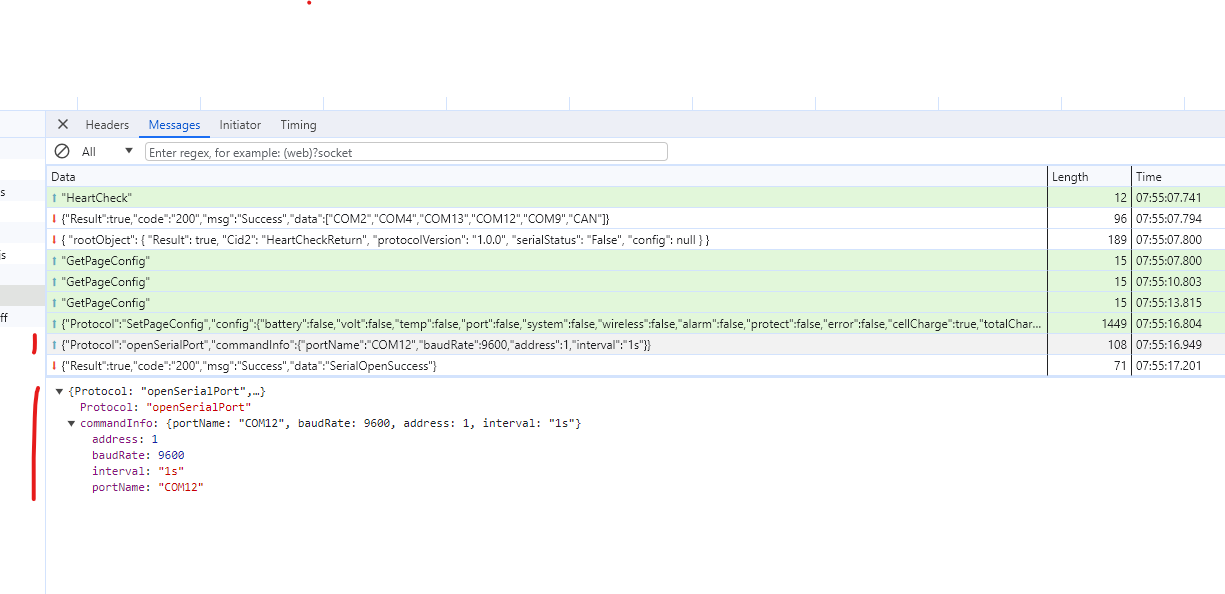Screen dimensions: 1225x594
Task: Select the "HeartCheck" sent message row
Action: pyautogui.click(x=635, y=198)
